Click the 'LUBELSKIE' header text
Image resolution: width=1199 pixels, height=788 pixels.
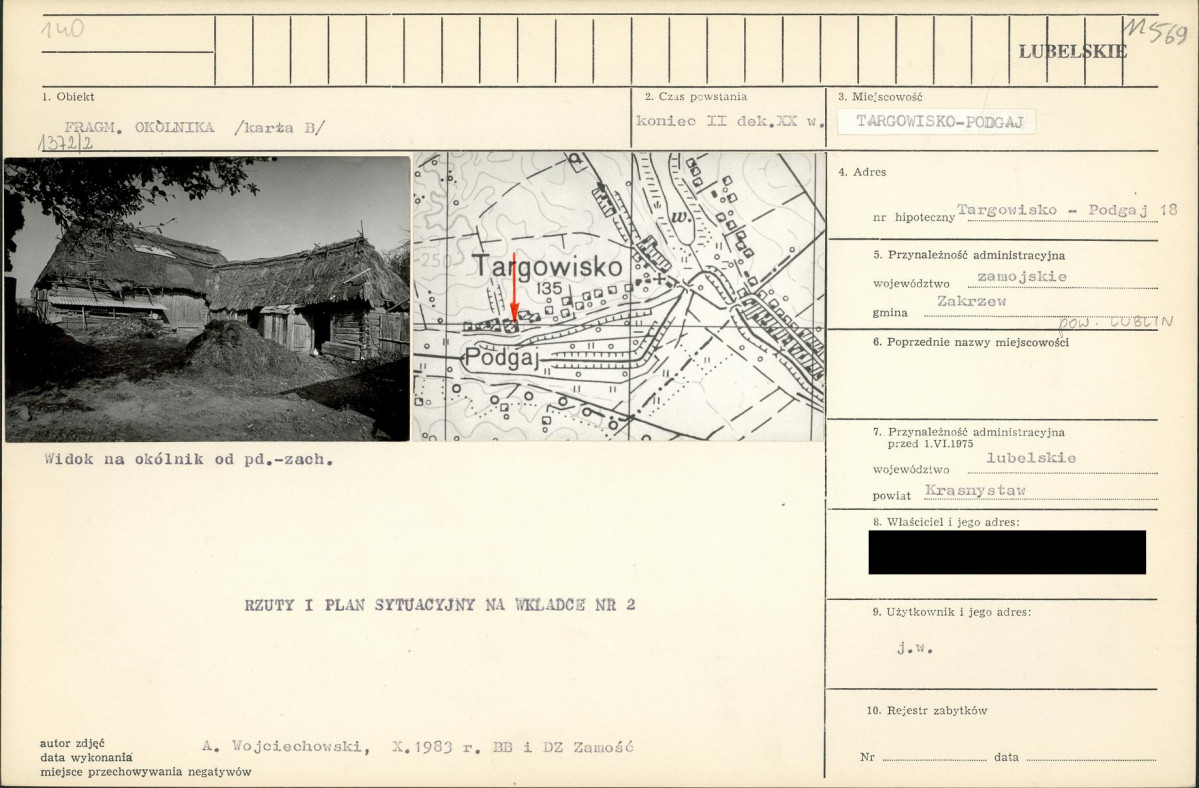pyautogui.click(x=1072, y=52)
